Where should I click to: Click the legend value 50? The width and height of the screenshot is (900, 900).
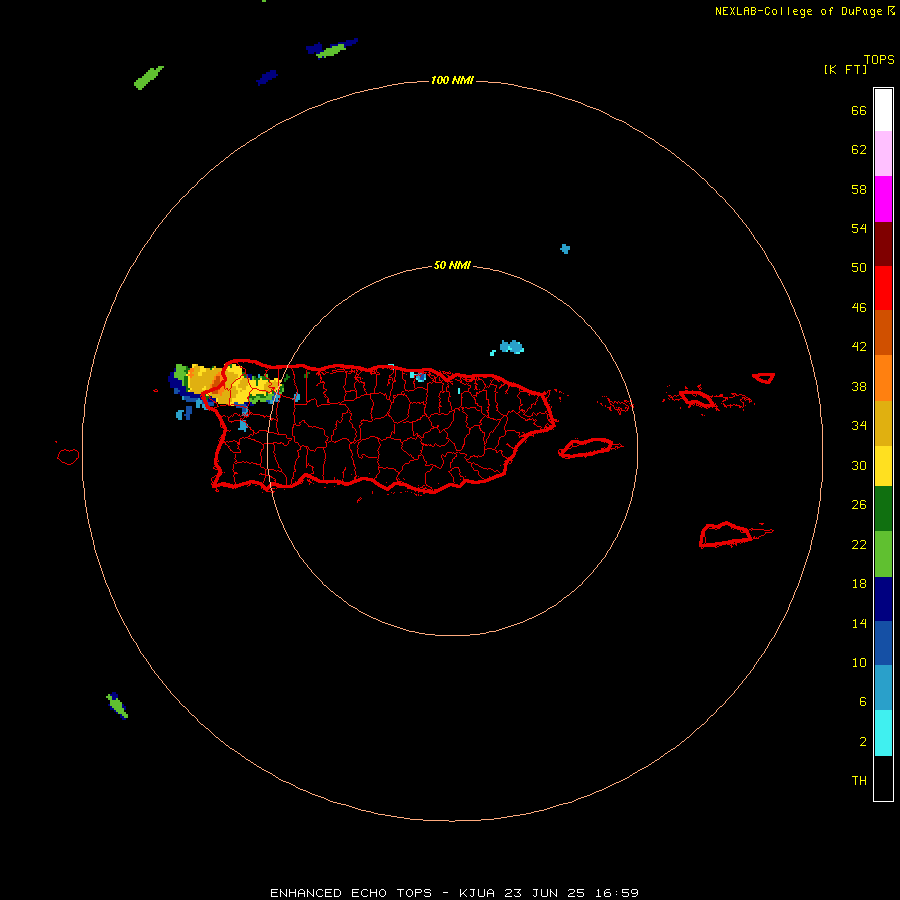click(859, 267)
